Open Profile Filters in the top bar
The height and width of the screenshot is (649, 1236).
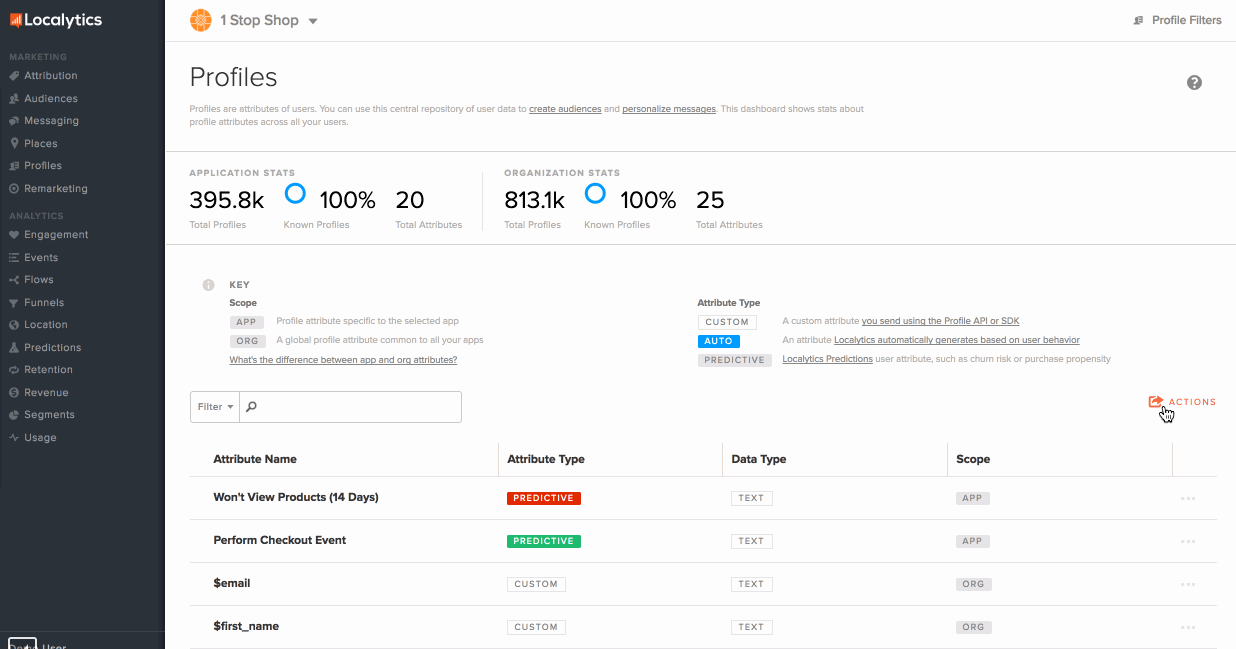[x=1177, y=20]
